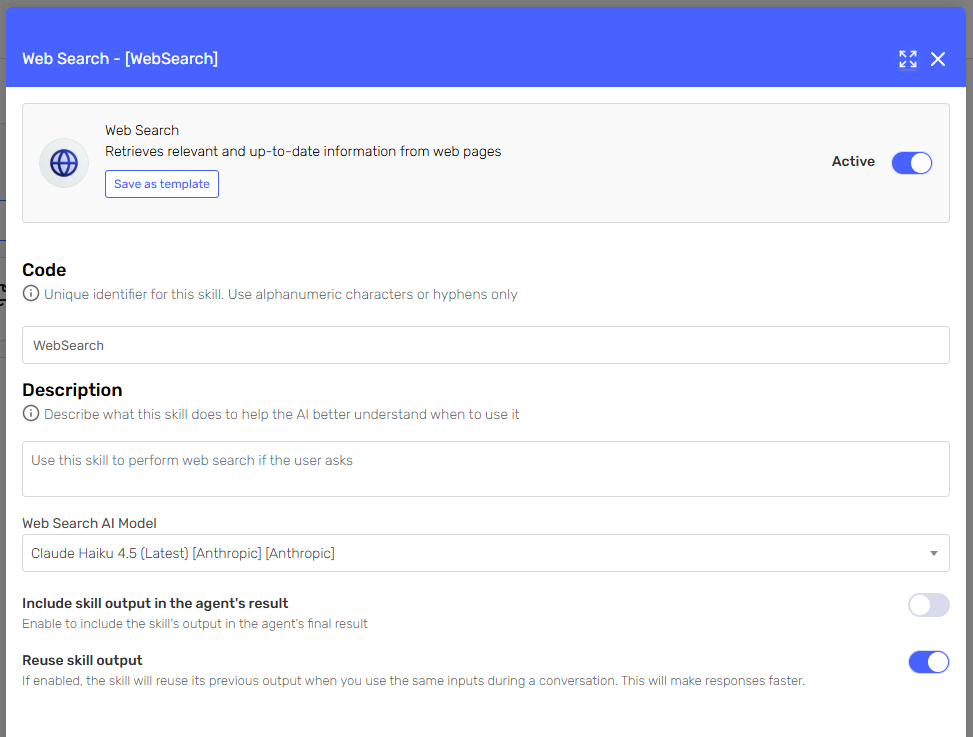
Task: Save this skill as a template
Action: pos(162,184)
